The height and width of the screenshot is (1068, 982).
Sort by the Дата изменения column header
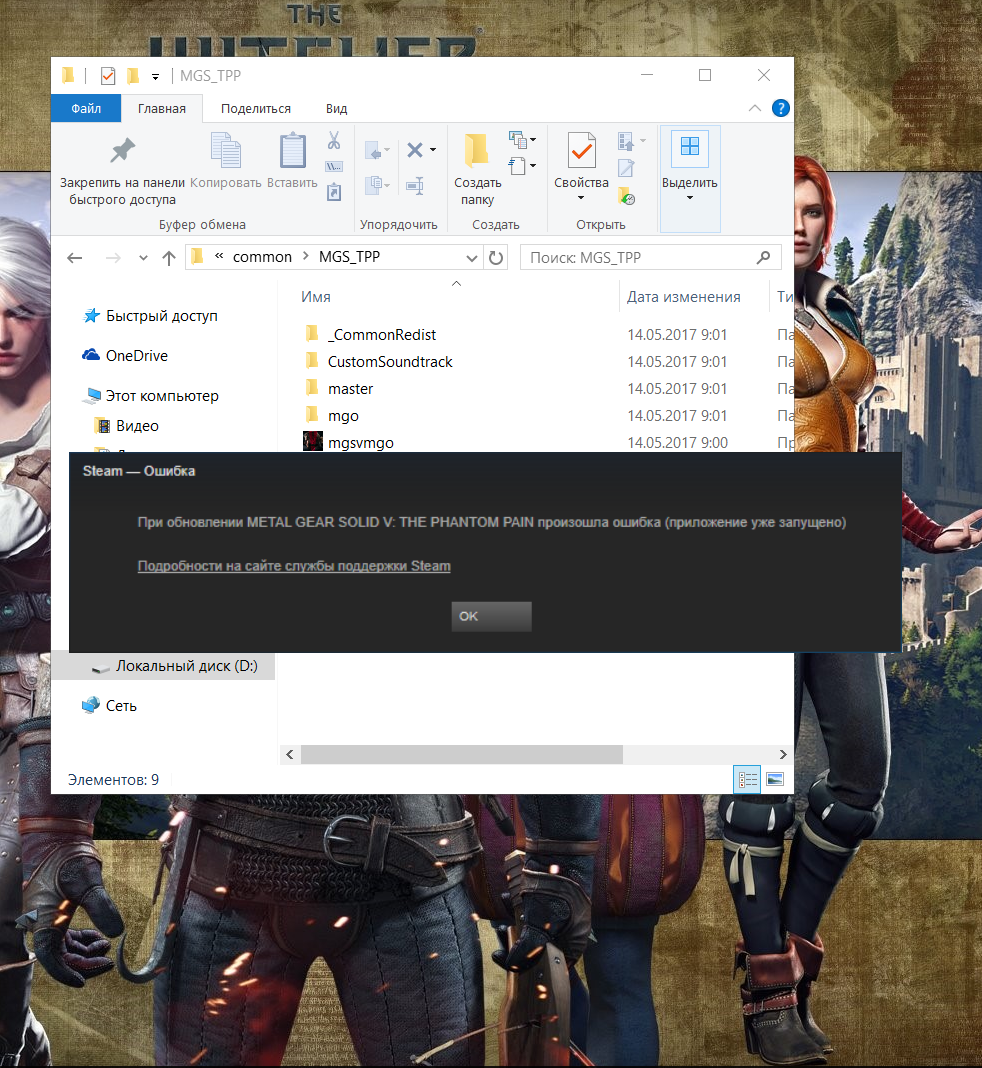point(684,297)
